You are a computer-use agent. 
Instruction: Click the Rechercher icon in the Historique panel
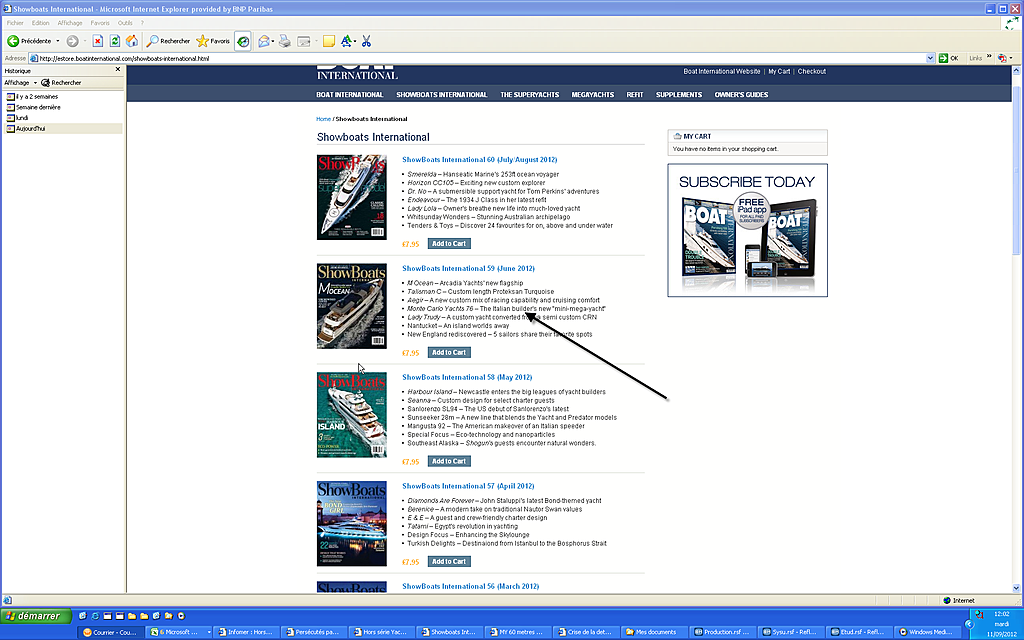tap(61, 83)
